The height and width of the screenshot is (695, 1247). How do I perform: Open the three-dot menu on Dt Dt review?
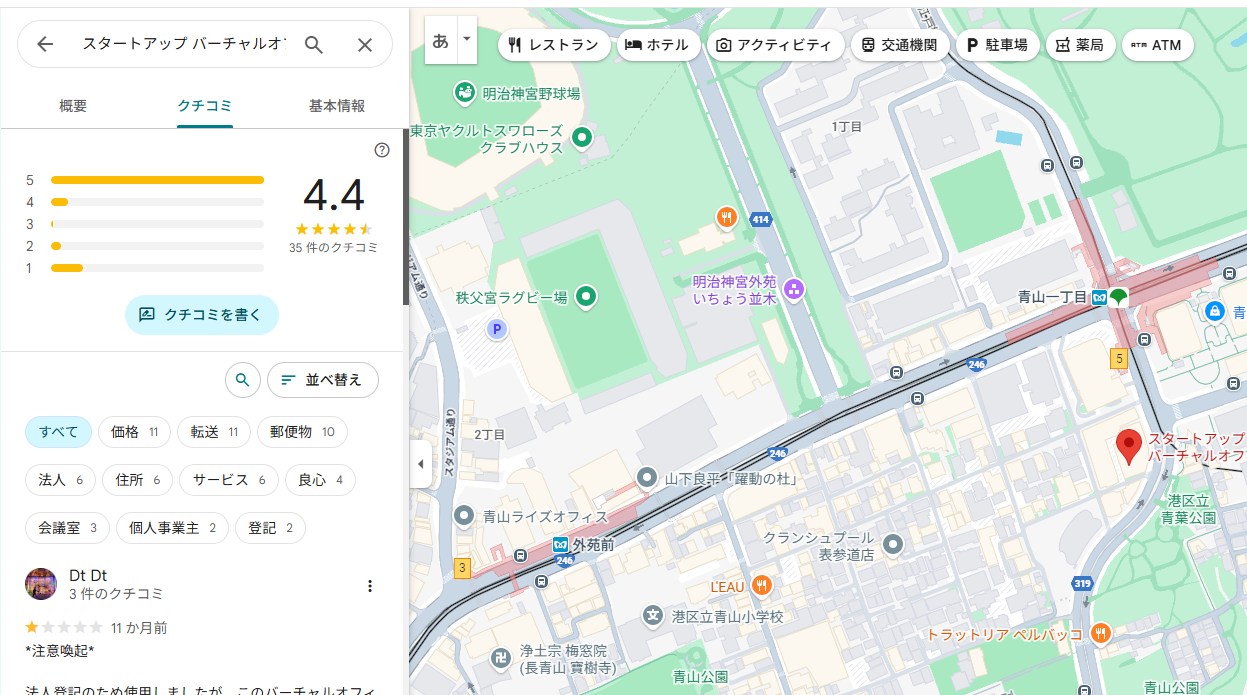tap(370, 586)
